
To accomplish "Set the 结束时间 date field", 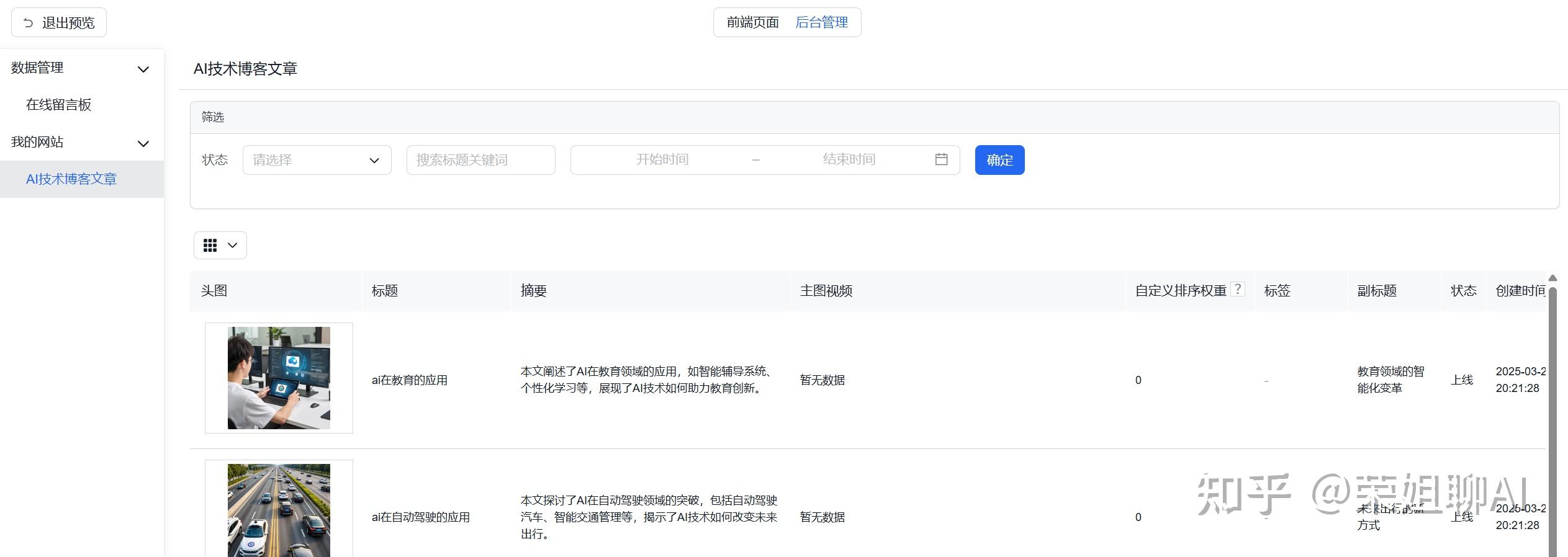I will click(x=849, y=159).
